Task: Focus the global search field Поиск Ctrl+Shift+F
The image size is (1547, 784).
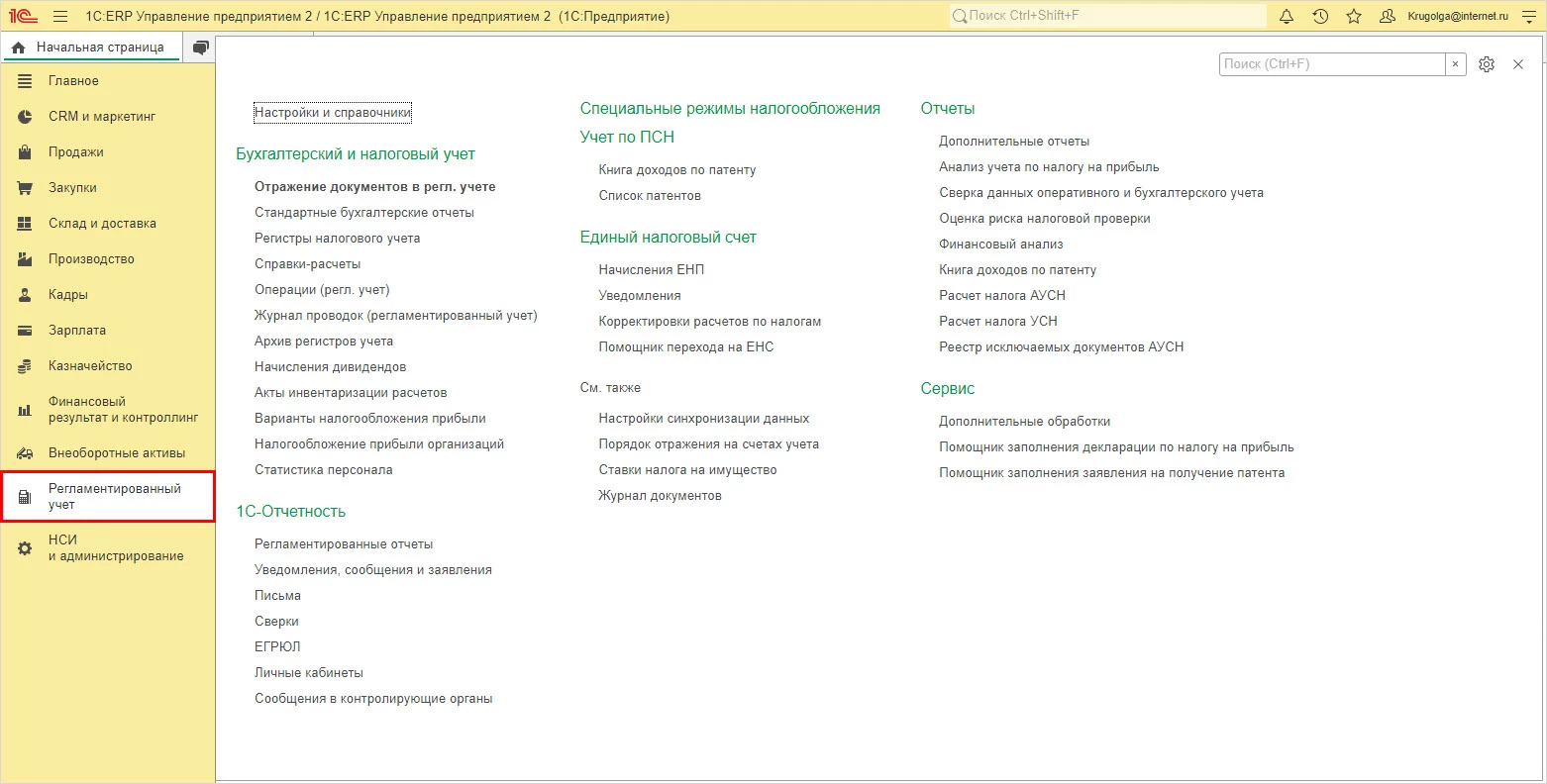Action: tap(1107, 16)
